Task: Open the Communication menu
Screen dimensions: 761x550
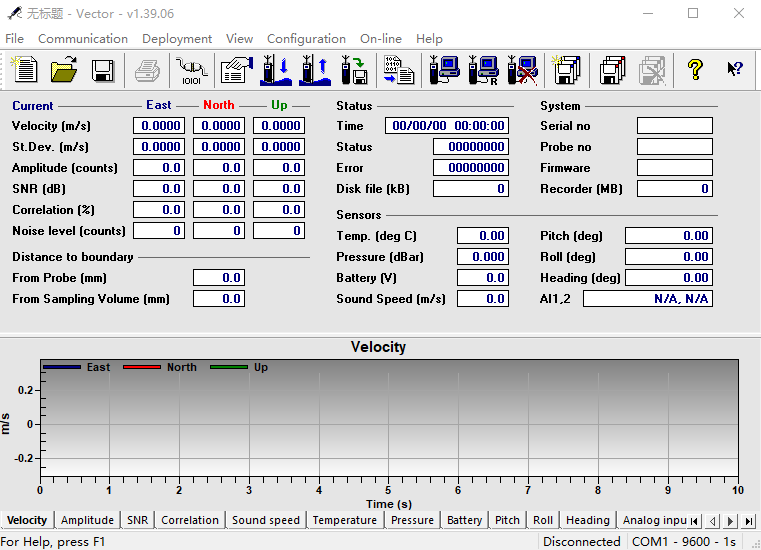Action: [x=83, y=39]
